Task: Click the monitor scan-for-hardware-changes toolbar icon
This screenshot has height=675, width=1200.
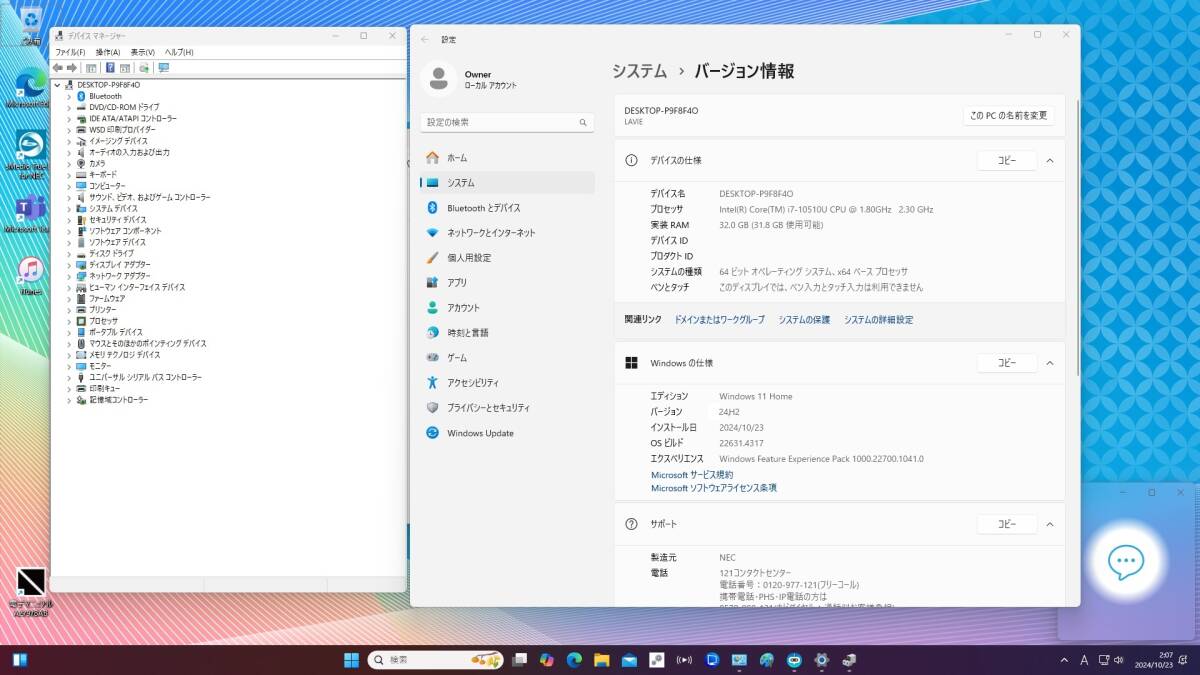Action: (164, 68)
